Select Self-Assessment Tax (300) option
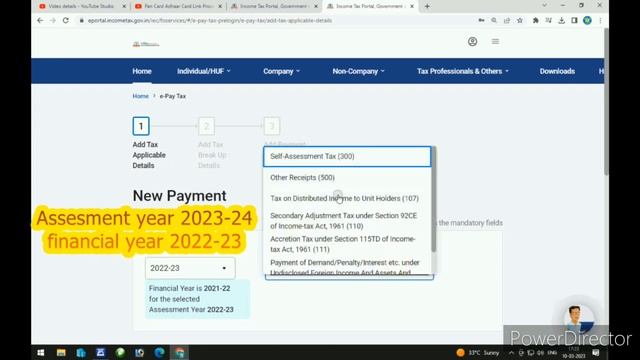Screen dimensions: 640x360 (x=347, y=157)
